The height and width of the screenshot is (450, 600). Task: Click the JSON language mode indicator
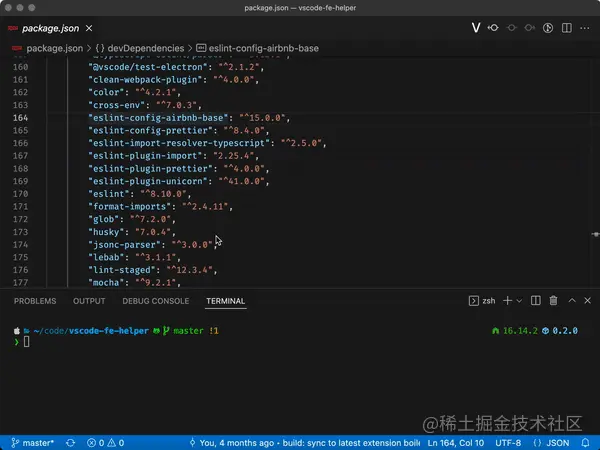click(x=558, y=442)
